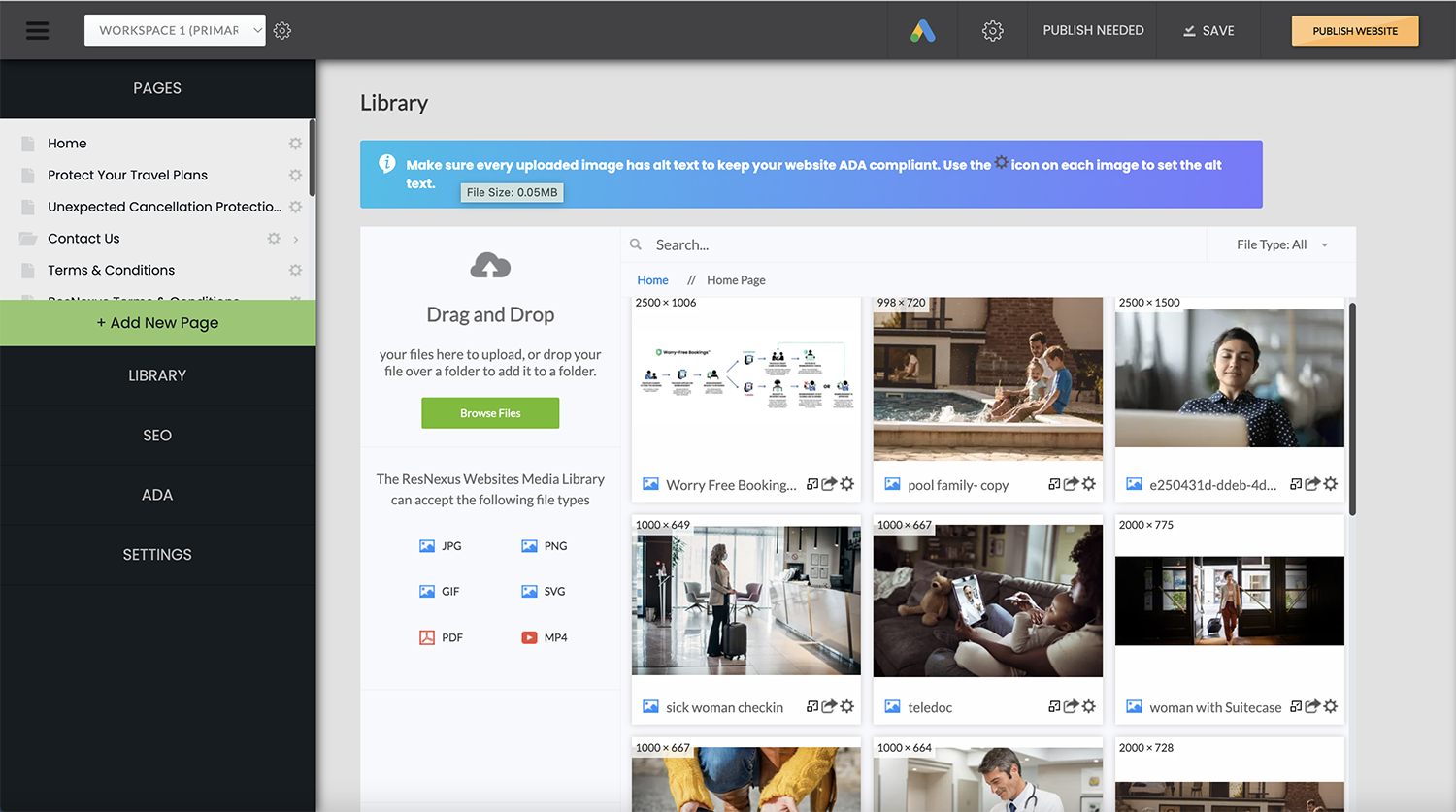Open settings gear on sick woman checkin image
The image size is (1456, 812).
click(x=847, y=707)
